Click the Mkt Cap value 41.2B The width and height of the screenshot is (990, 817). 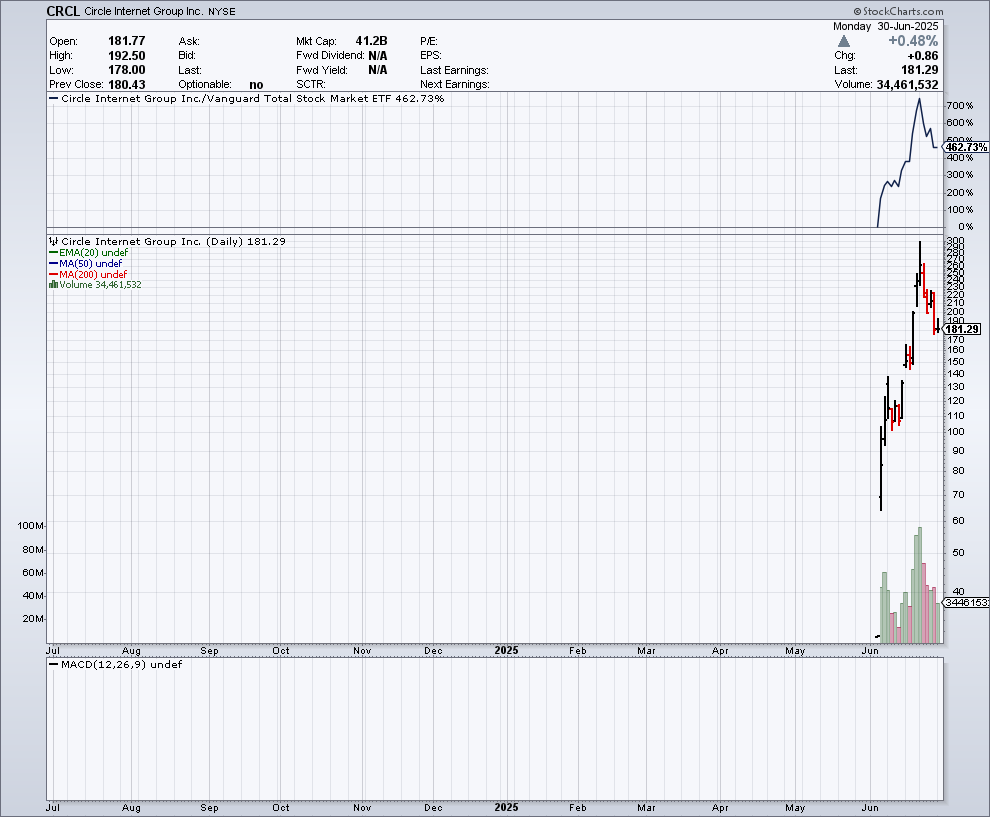click(x=371, y=41)
